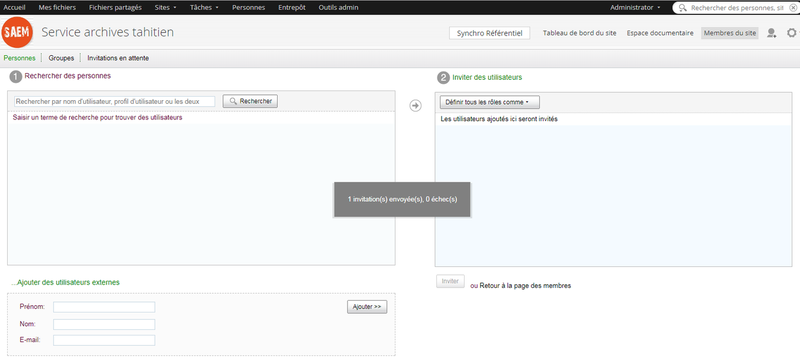This screenshot has height=360, width=800.
Task: Click 'Les utilisateurs ajoutés ici seront invités' text
Action: 499,119
